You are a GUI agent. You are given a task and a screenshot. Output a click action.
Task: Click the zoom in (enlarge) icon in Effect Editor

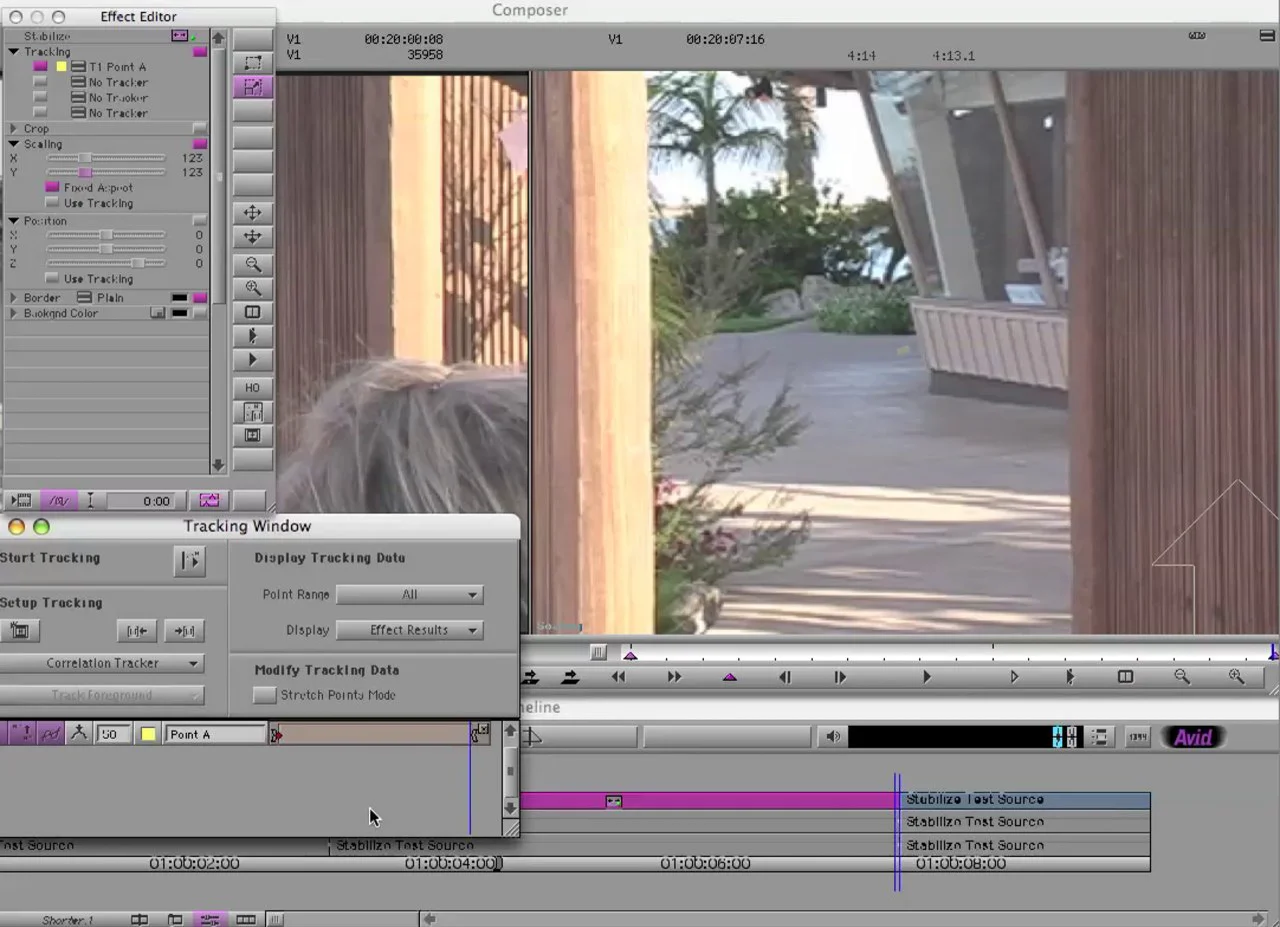253,288
